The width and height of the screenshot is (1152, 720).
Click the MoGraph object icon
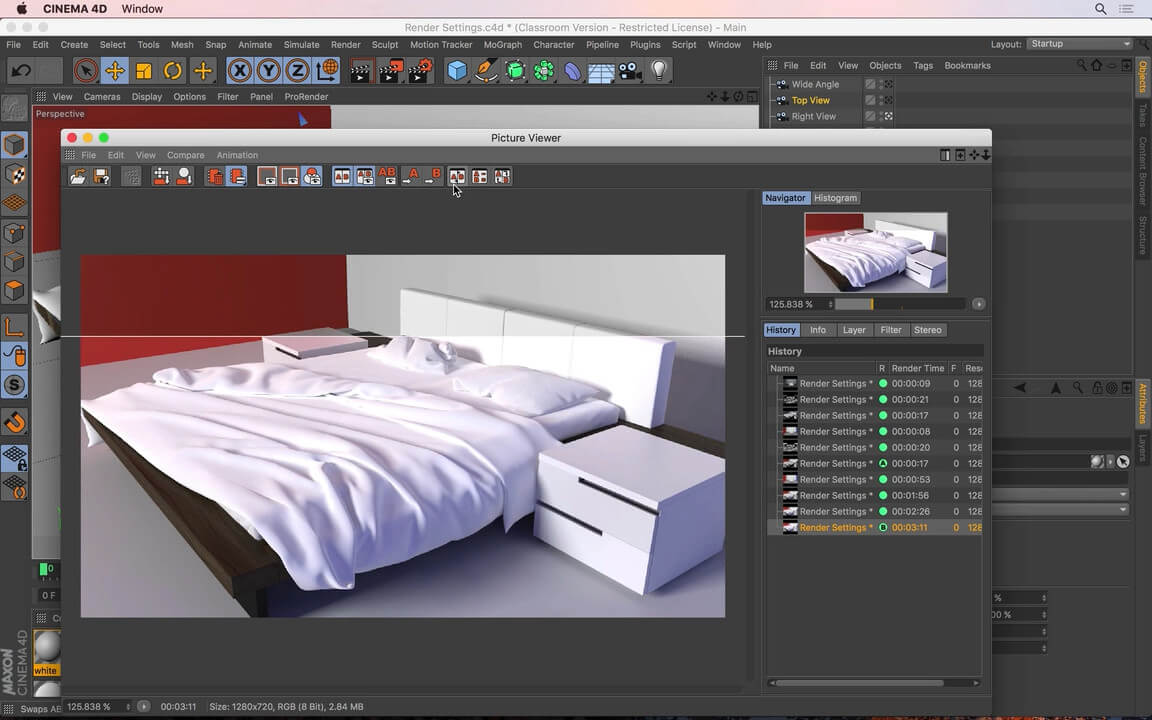tap(545, 70)
